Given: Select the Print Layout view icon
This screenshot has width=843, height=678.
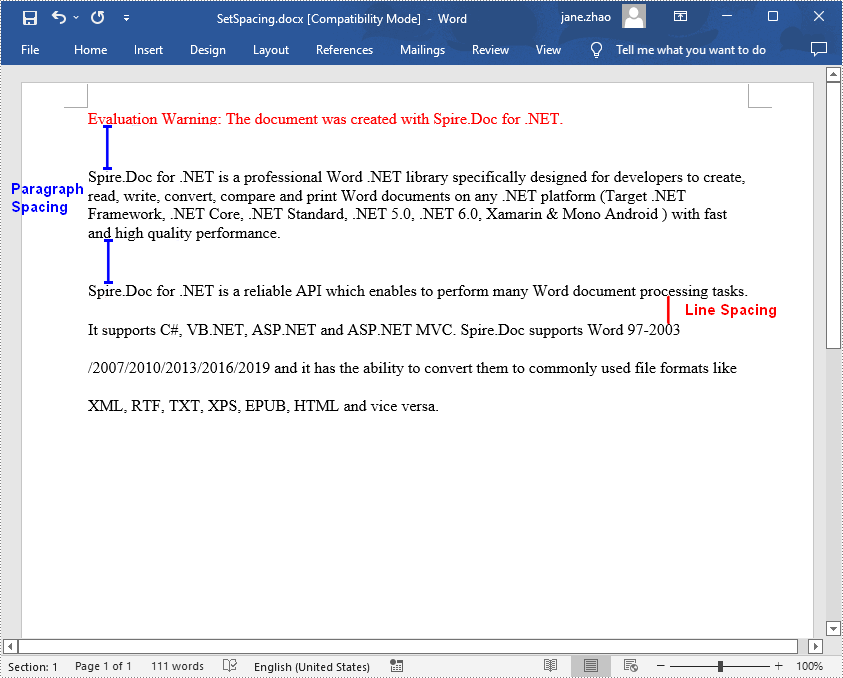Looking at the screenshot, I should (590, 665).
